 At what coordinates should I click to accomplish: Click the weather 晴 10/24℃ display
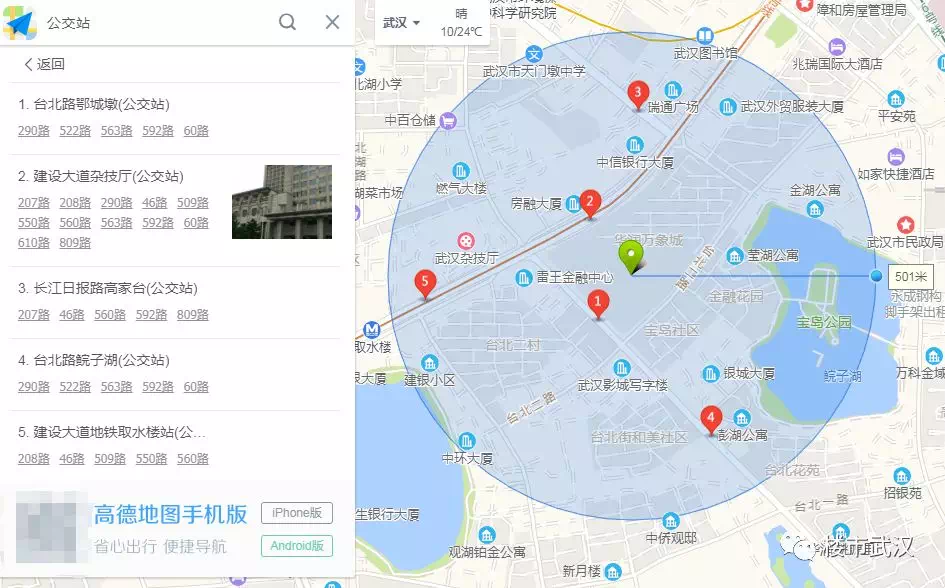[461, 23]
